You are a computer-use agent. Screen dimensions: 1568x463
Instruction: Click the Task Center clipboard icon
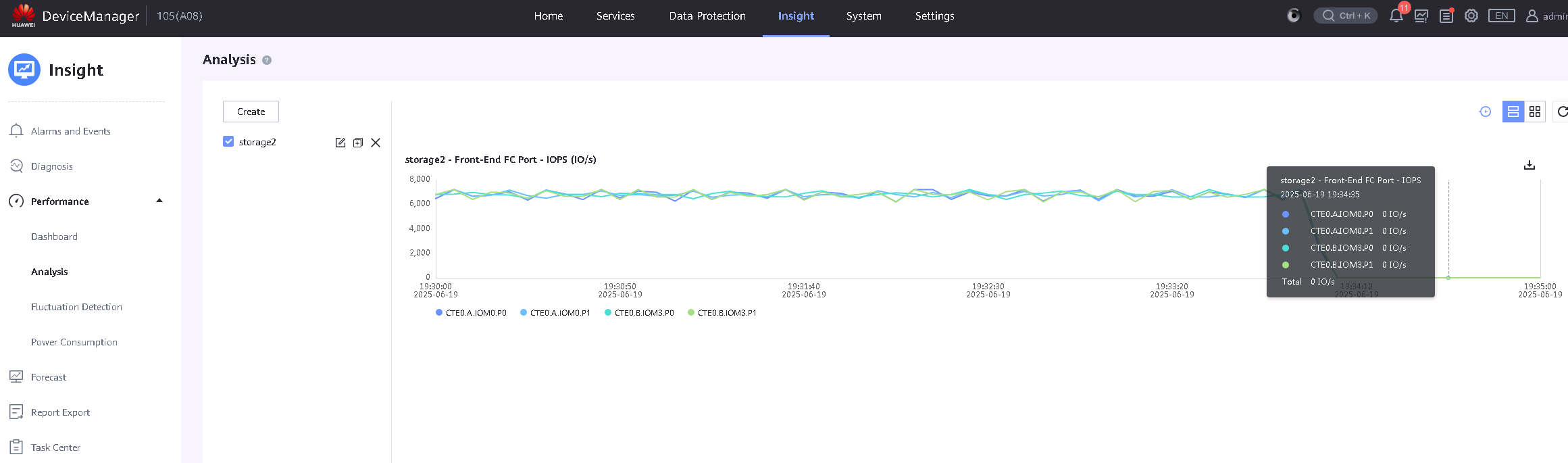[x=16, y=447]
